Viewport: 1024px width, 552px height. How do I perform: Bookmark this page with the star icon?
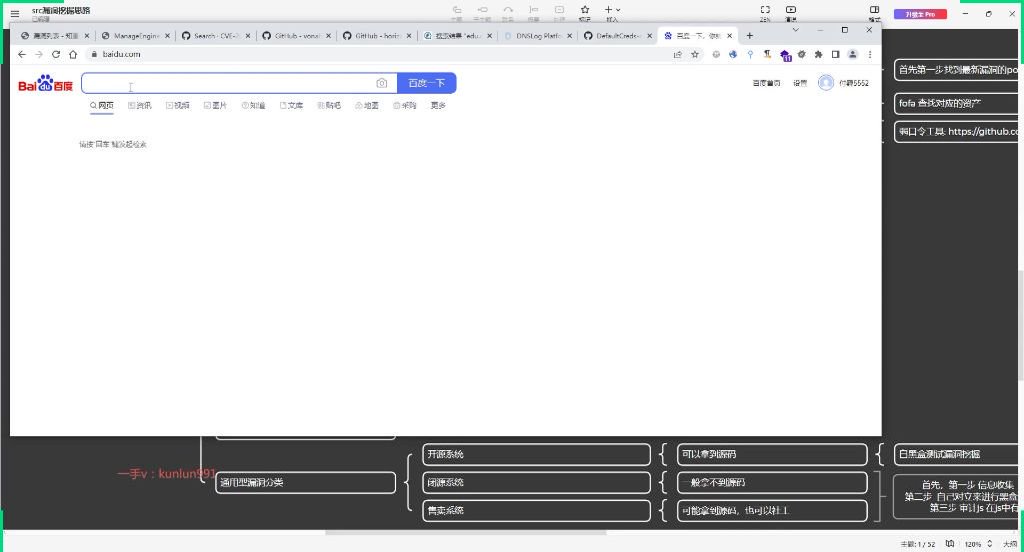click(695, 54)
